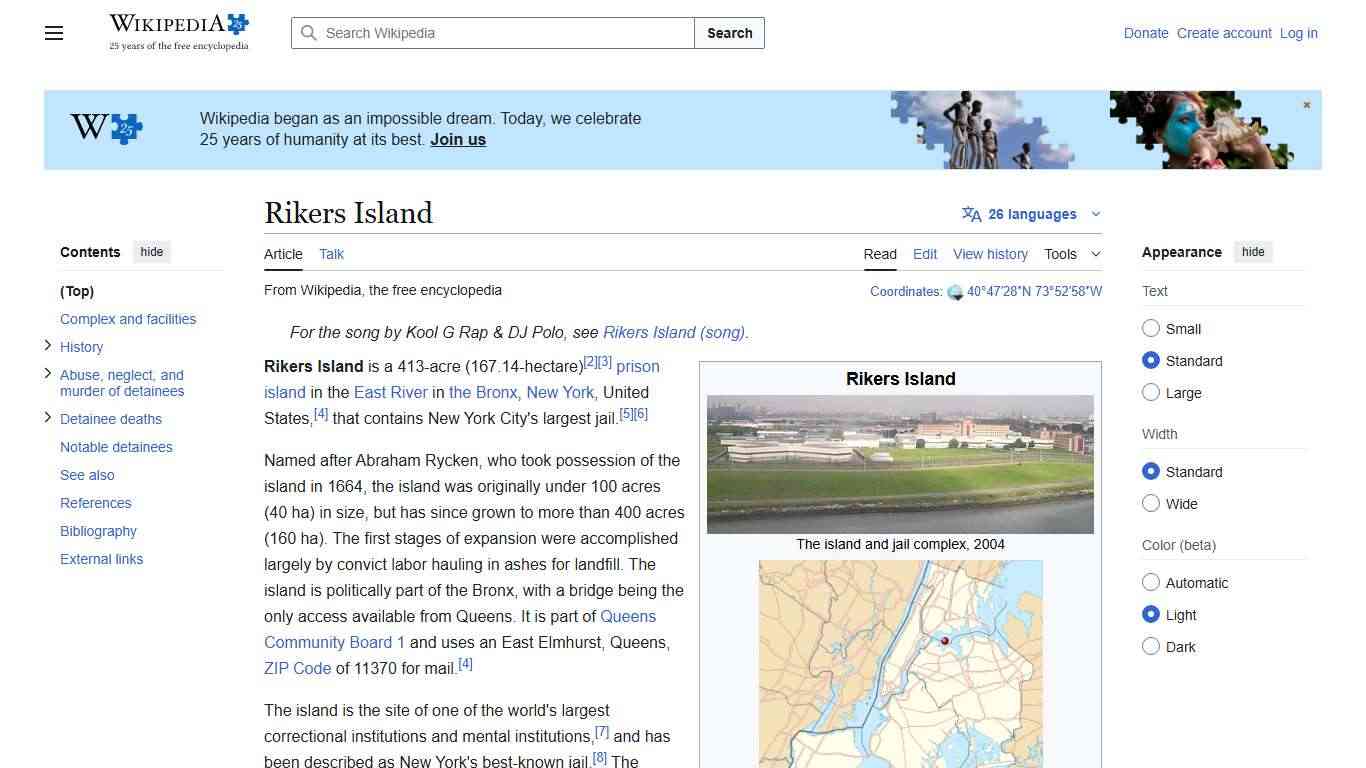The width and height of the screenshot is (1366, 768).
Task: Open the main hamburger menu
Action: (53, 33)
